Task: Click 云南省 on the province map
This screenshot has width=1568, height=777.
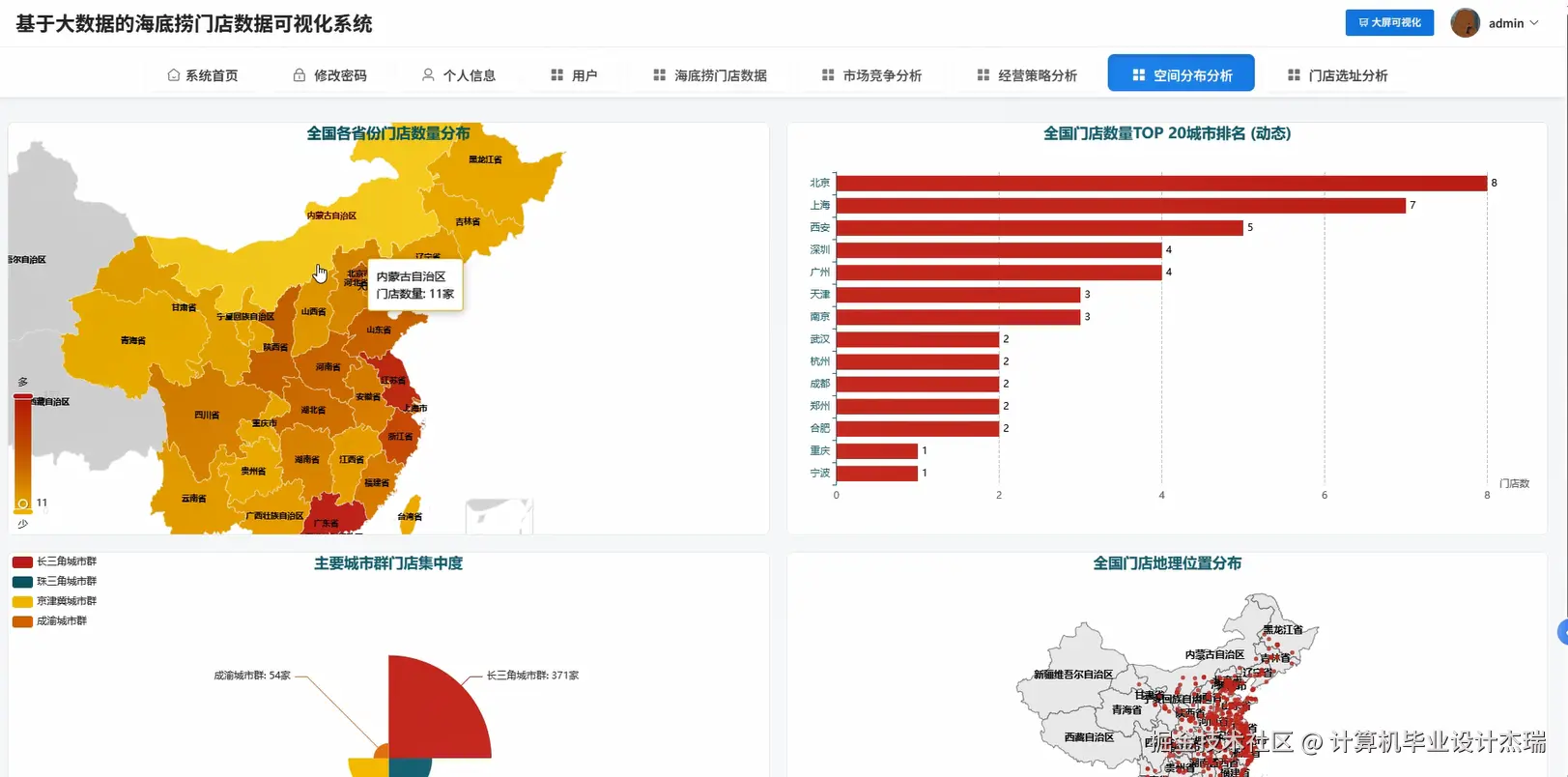Action: pyautogui.click(x=193, y=499)
